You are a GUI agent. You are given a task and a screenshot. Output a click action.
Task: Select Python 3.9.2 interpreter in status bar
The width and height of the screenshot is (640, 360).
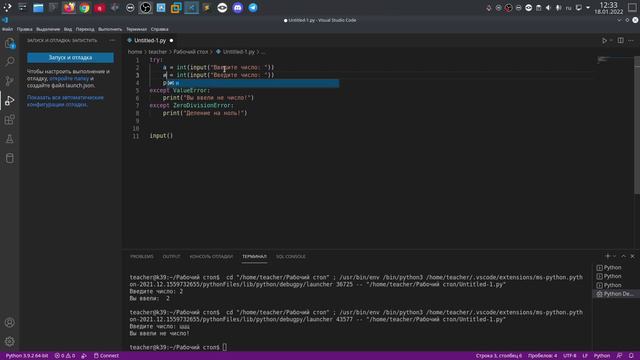27,356
